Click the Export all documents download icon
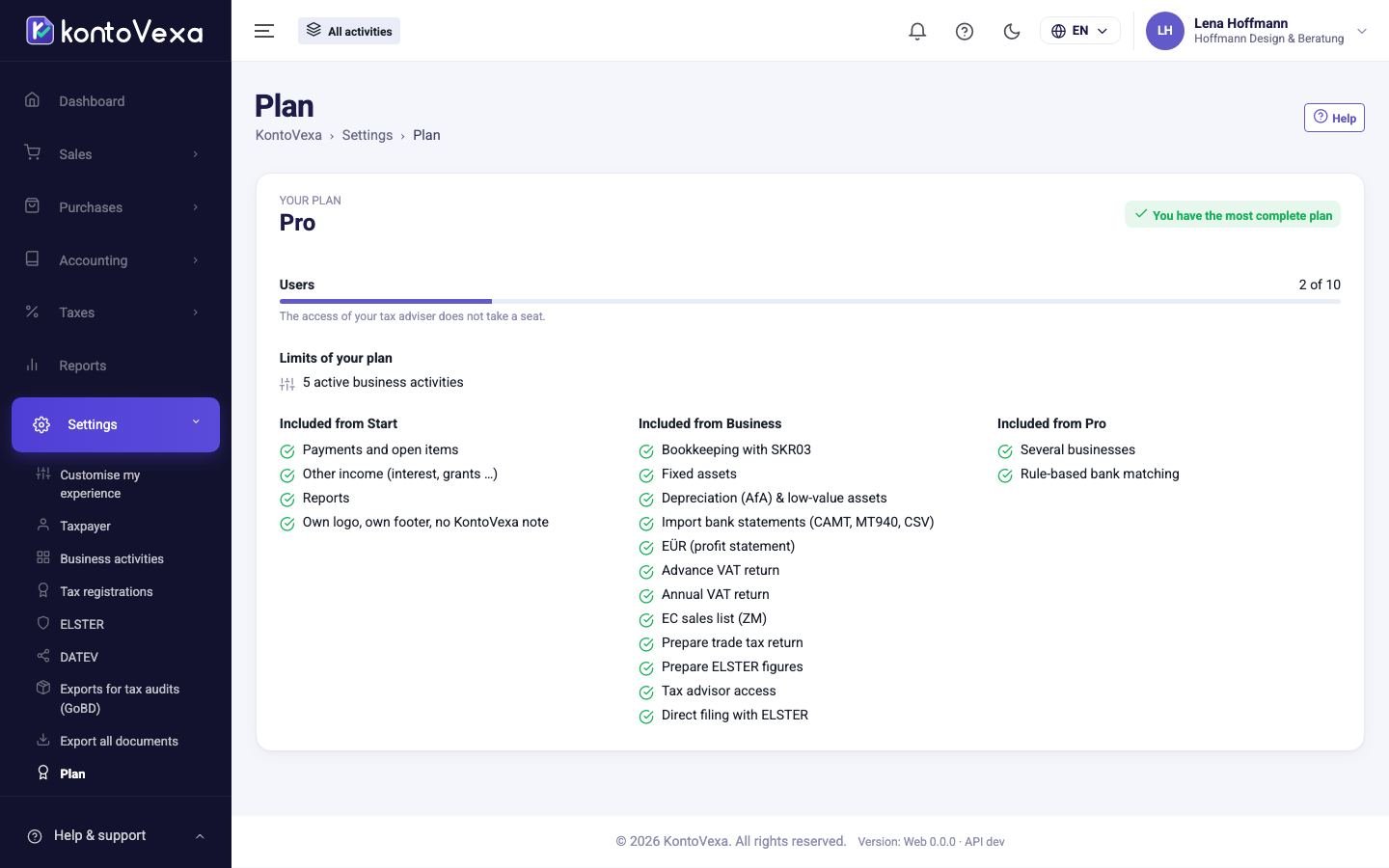 (42, 740)
